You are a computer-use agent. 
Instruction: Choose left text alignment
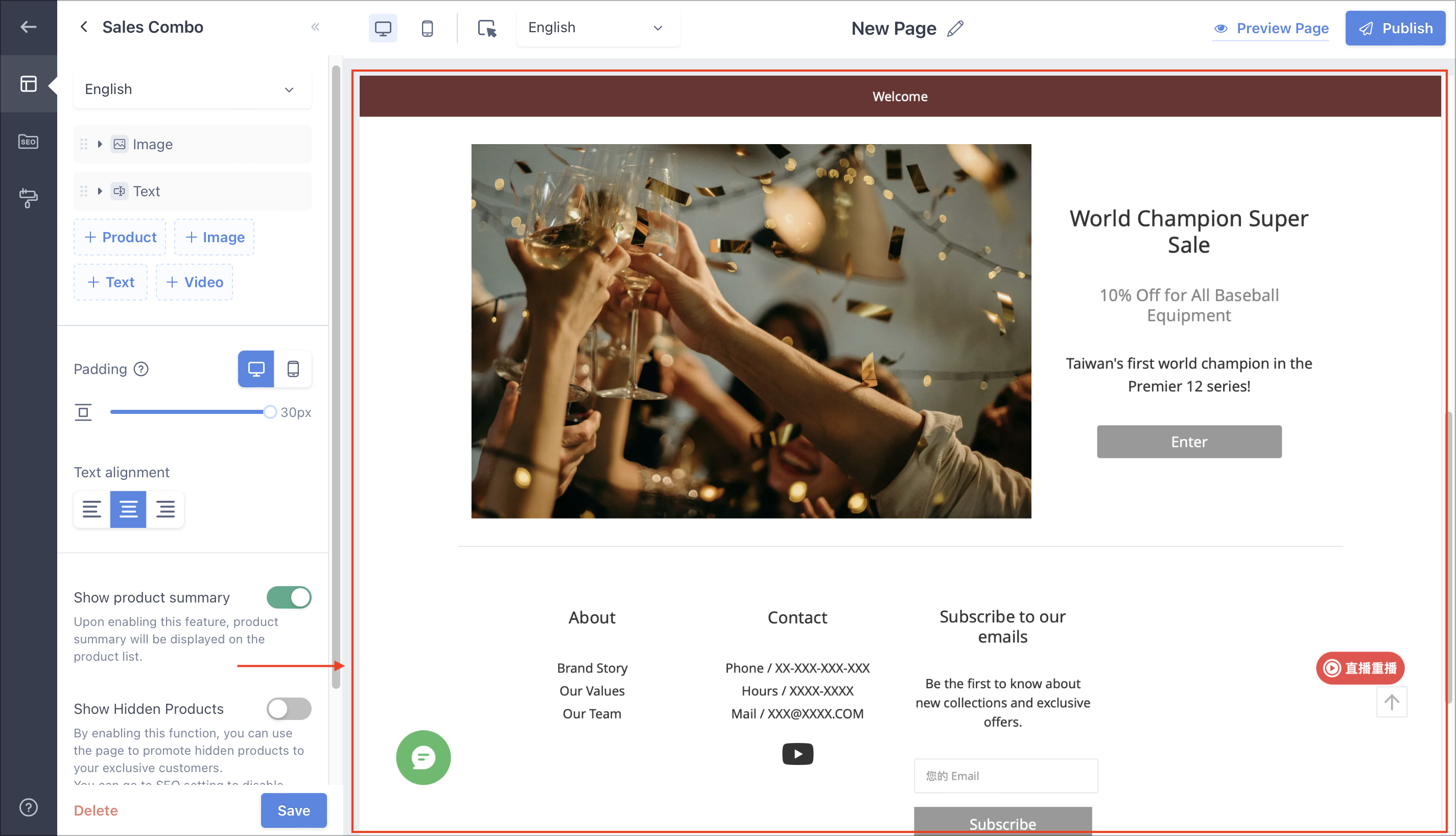pyautogui.click(x=91, y=509)
